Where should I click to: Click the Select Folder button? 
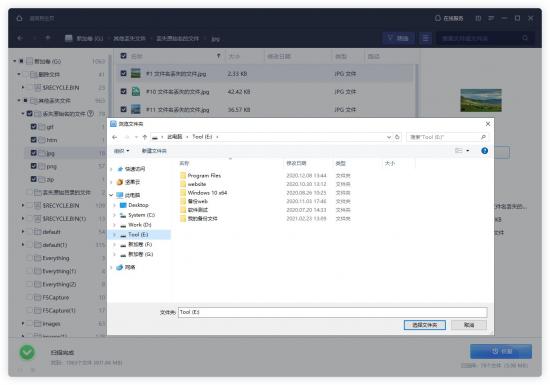[x=424, y=325]
